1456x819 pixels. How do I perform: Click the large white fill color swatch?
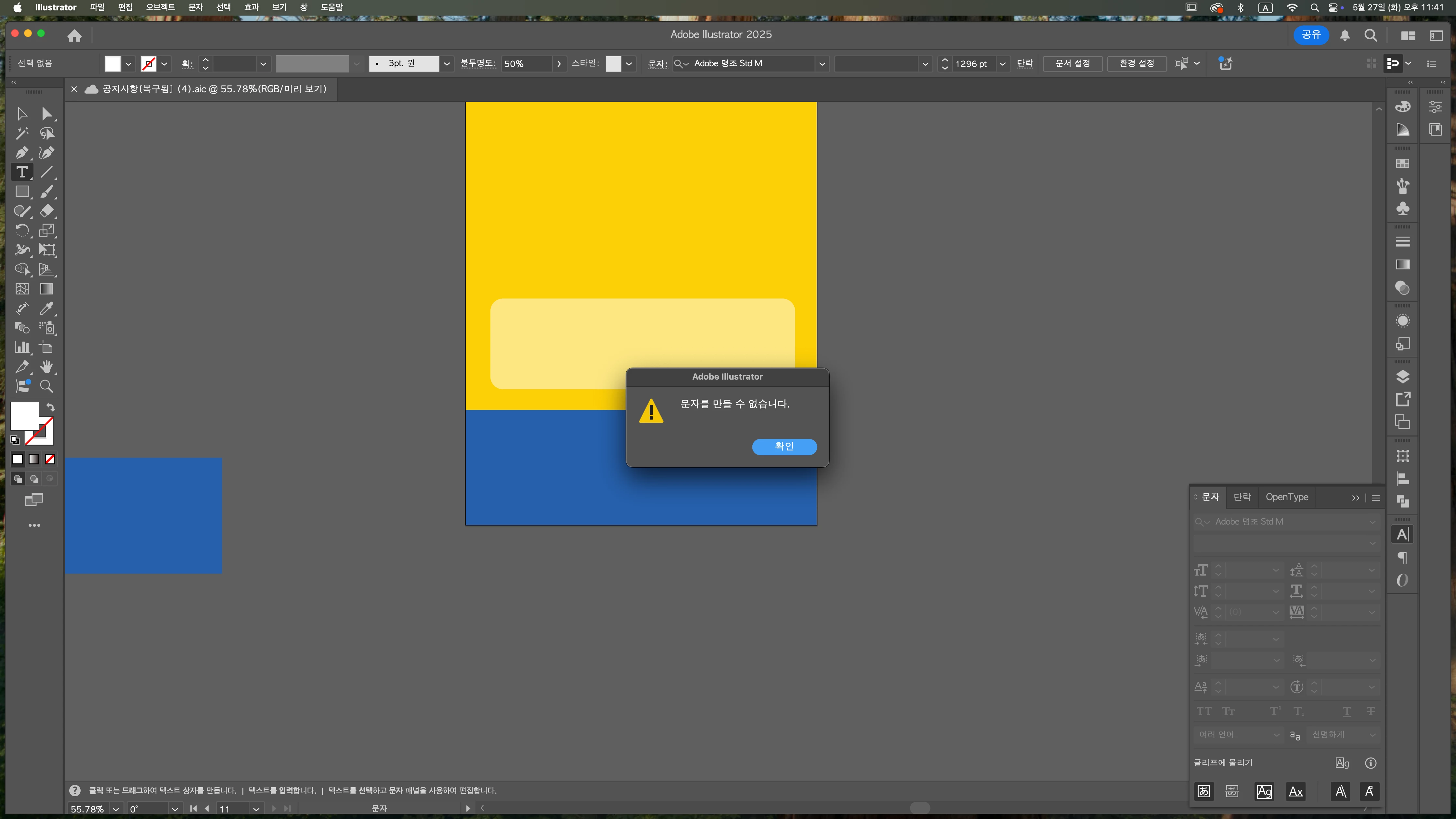point(24,417)
